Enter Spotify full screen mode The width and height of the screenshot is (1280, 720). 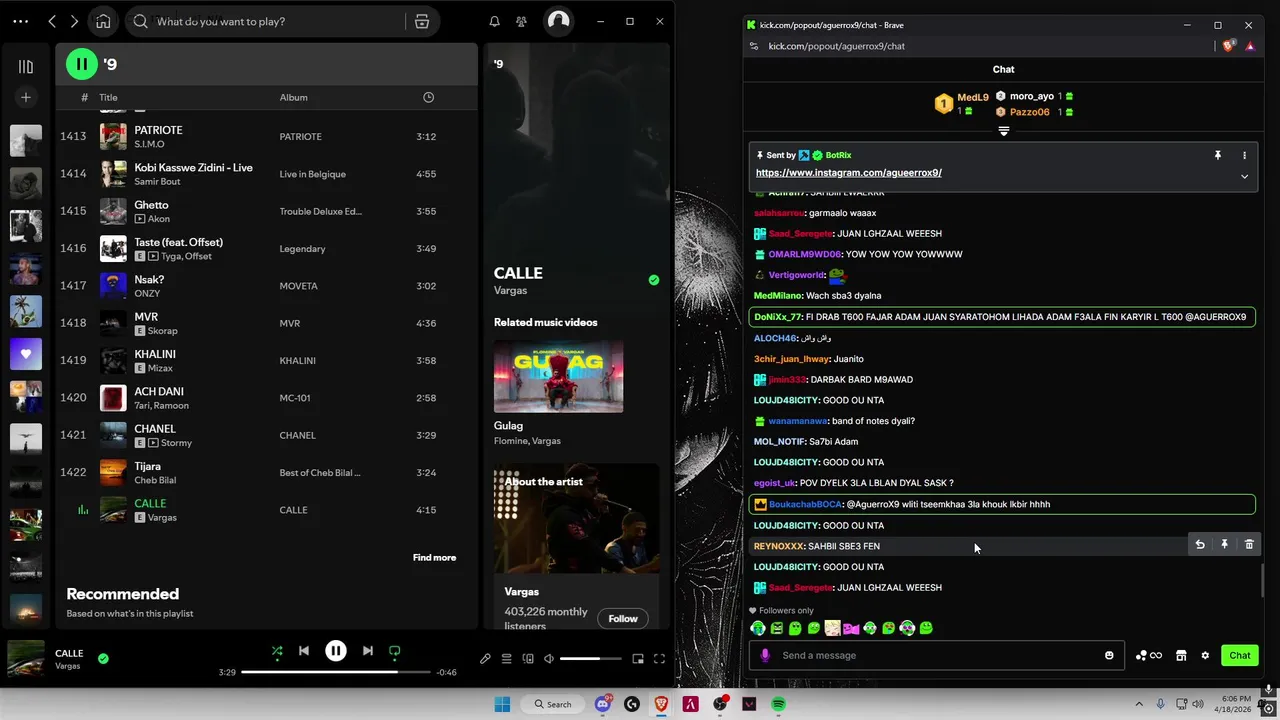click(659, 658)
